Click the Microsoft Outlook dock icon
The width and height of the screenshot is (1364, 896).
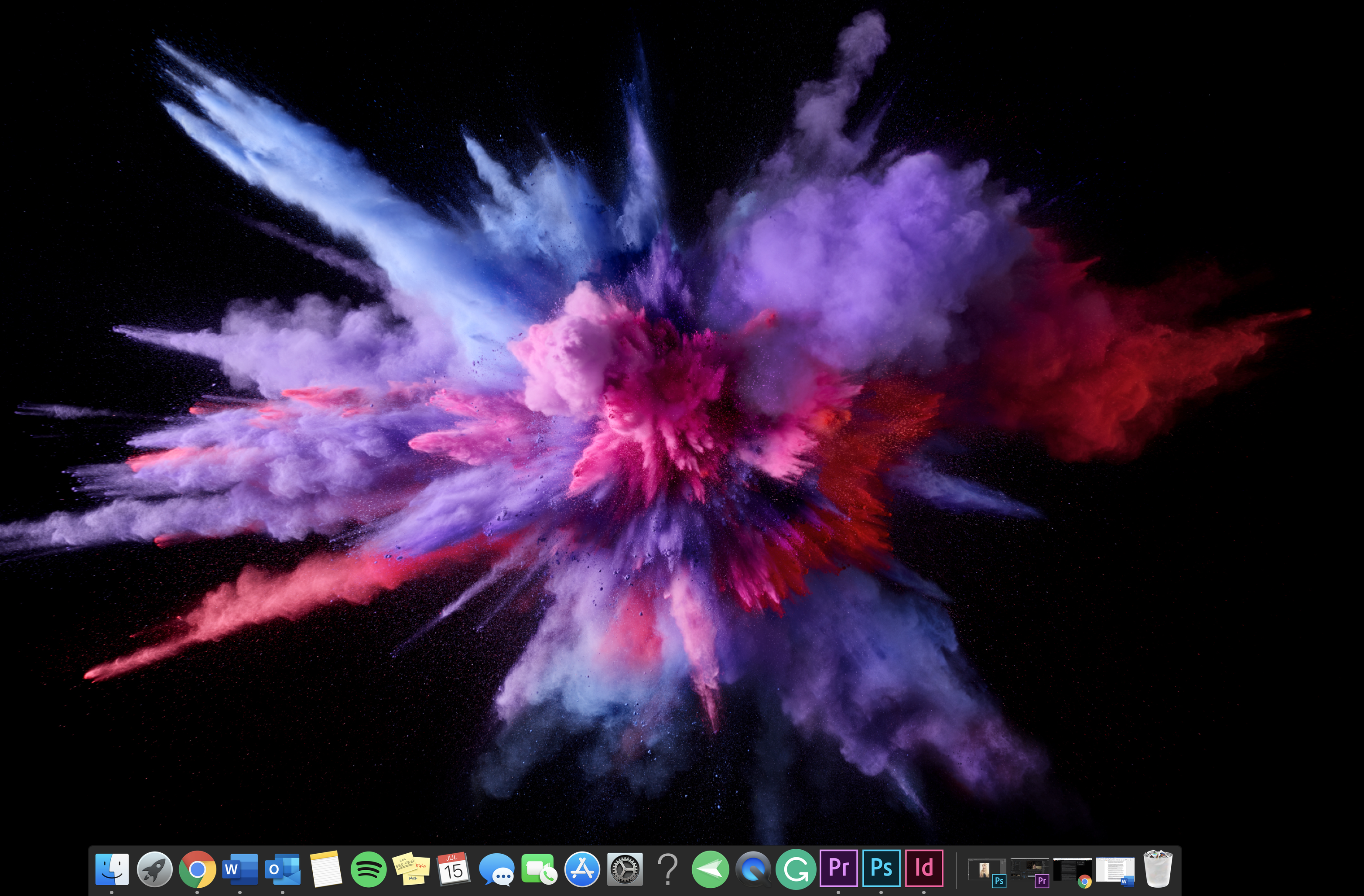pyautogui.click(x=283, y=869)
